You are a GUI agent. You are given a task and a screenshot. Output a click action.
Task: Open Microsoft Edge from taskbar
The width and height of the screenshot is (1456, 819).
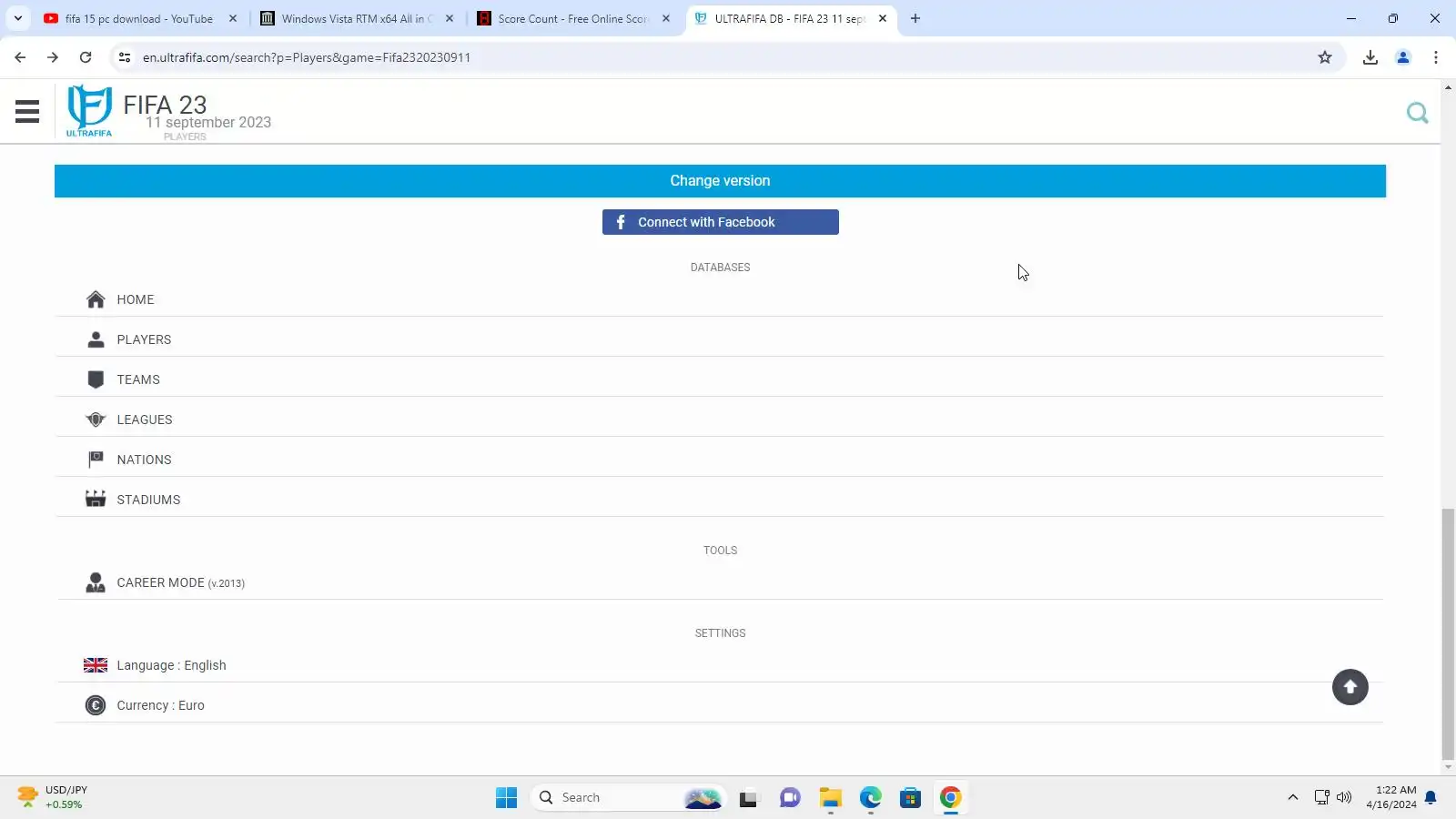coord(871,798)
